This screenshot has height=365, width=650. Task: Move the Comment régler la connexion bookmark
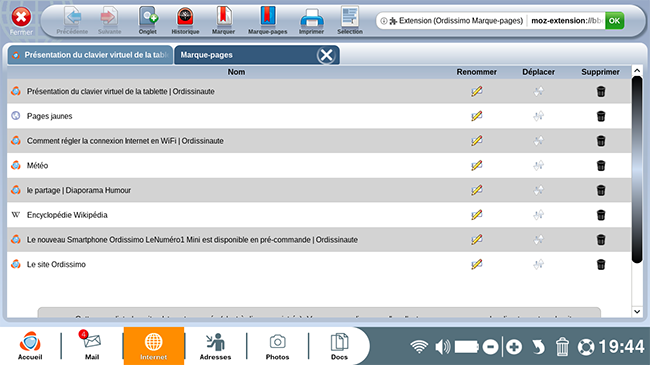[538, 141]
